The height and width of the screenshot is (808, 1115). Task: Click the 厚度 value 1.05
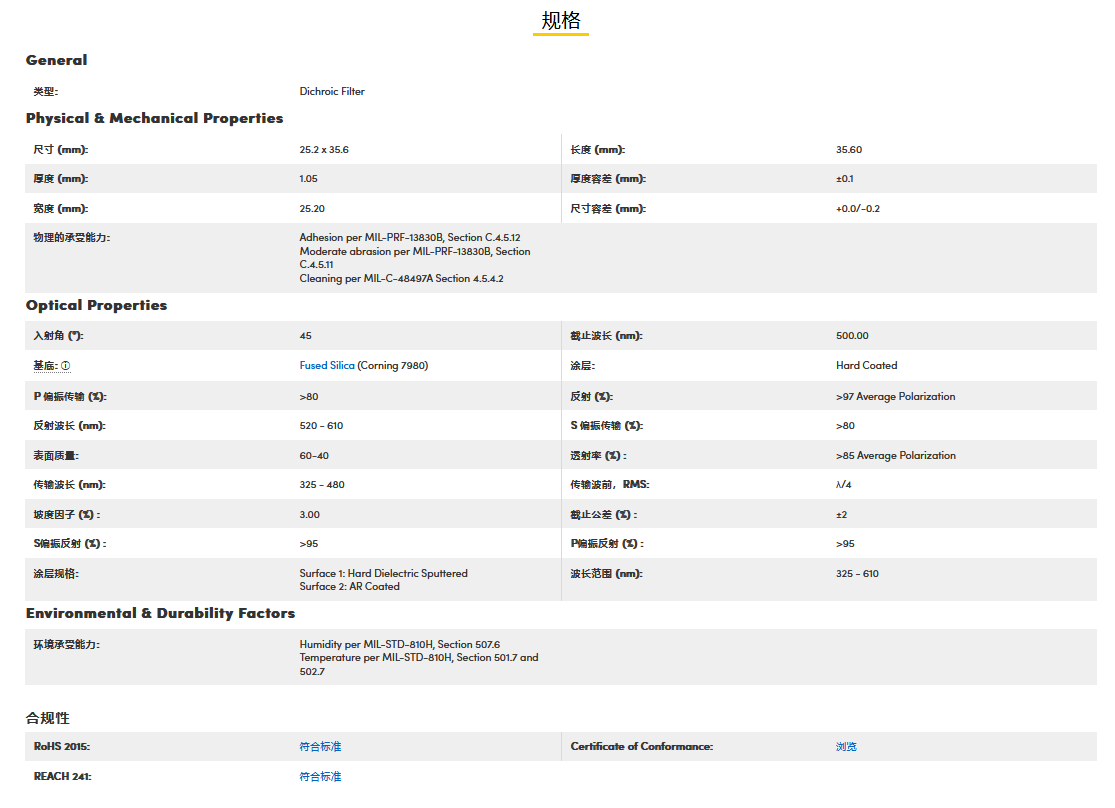tap(309, 179)
